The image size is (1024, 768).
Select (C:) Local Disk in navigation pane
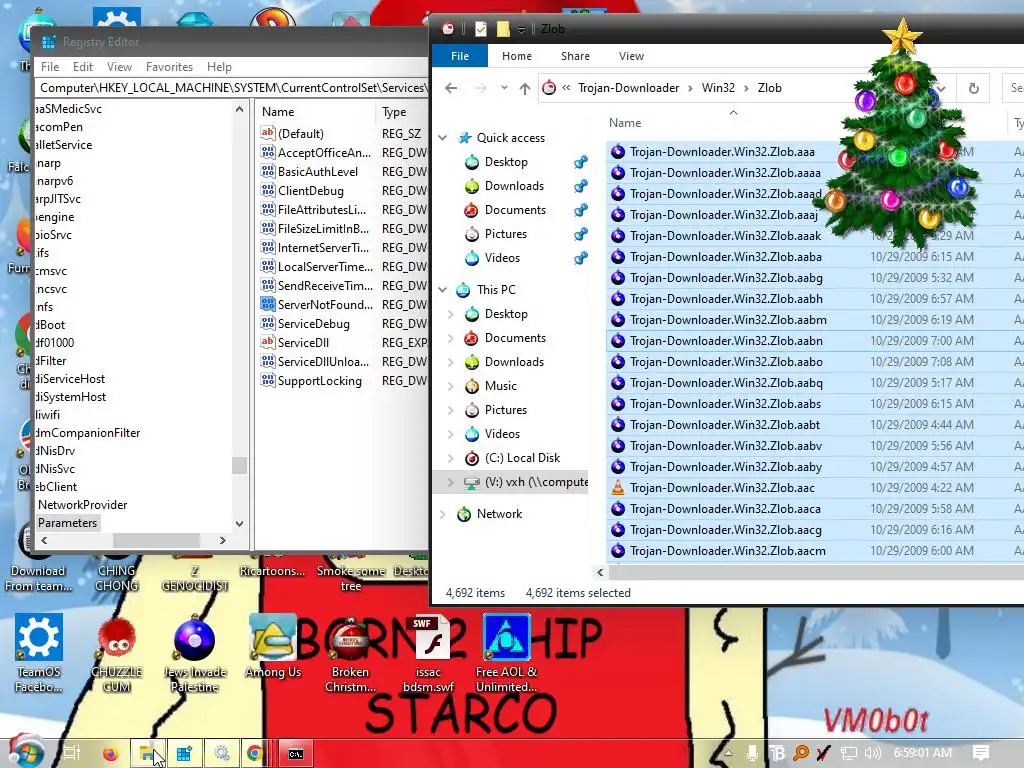coord(522,458)
